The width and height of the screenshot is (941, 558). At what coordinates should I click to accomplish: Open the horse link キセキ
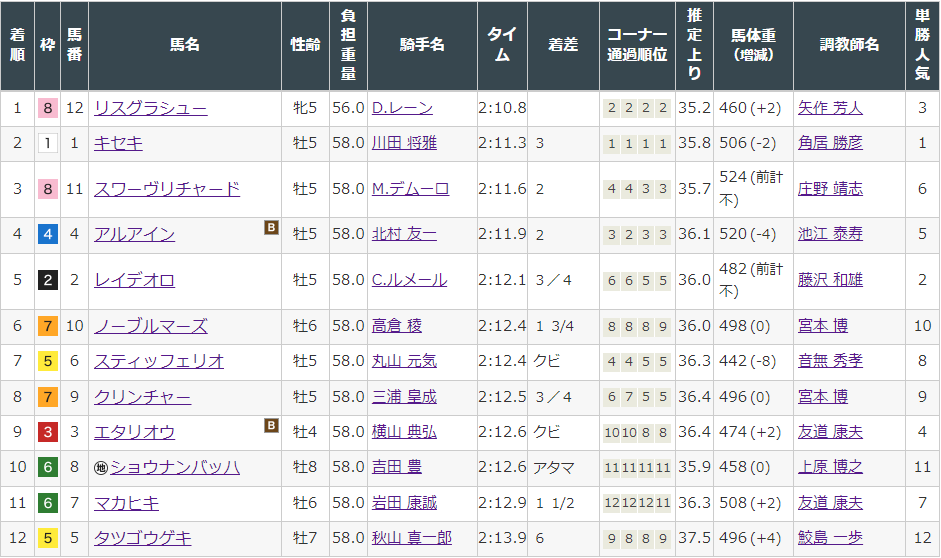tap(118, 143)
